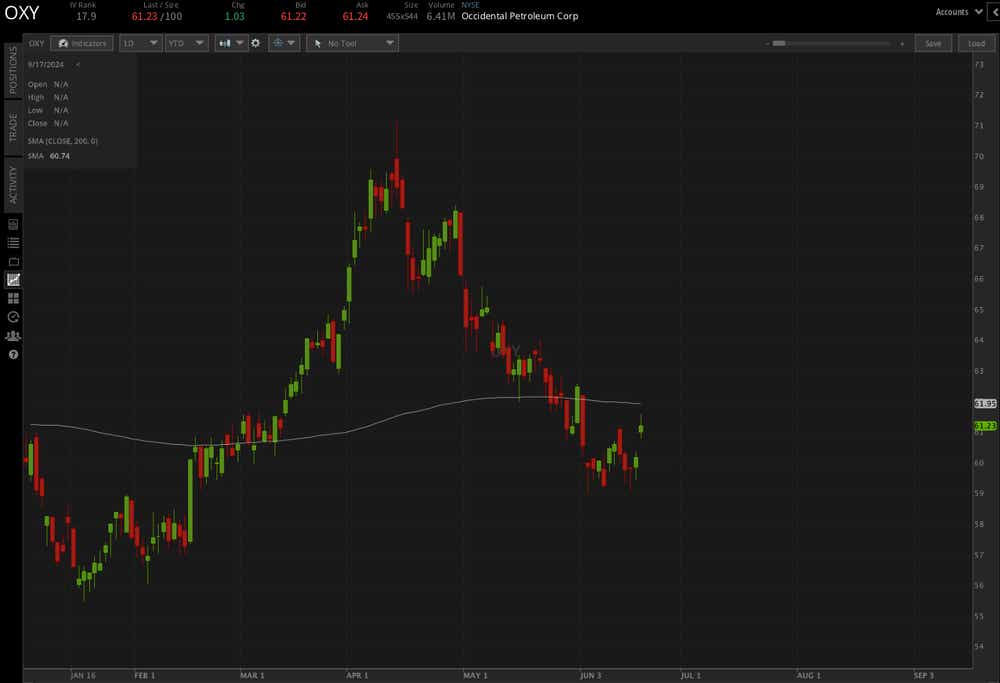Open the crosshair mode dropdown

click(x=284, y=43)
